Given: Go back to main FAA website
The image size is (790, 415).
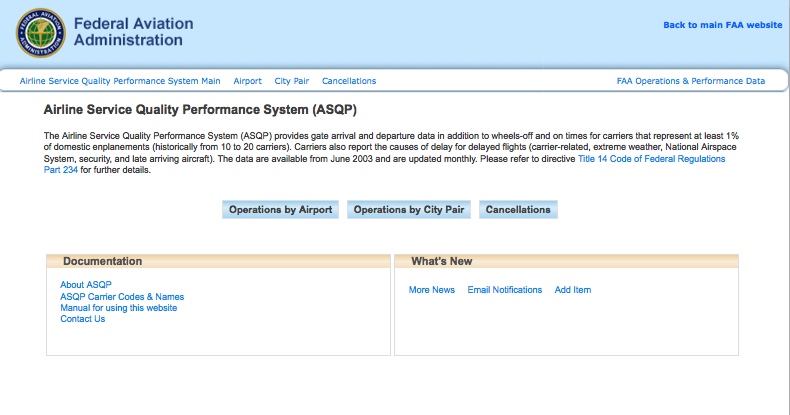Looking at the screenshot, I should [x=722, y=25].
